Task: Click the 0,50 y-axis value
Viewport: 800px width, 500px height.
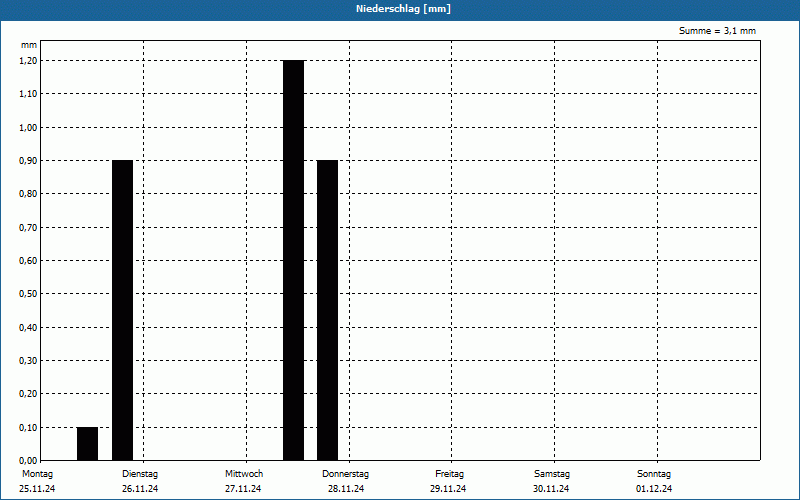Action: [x=28, y=294]
